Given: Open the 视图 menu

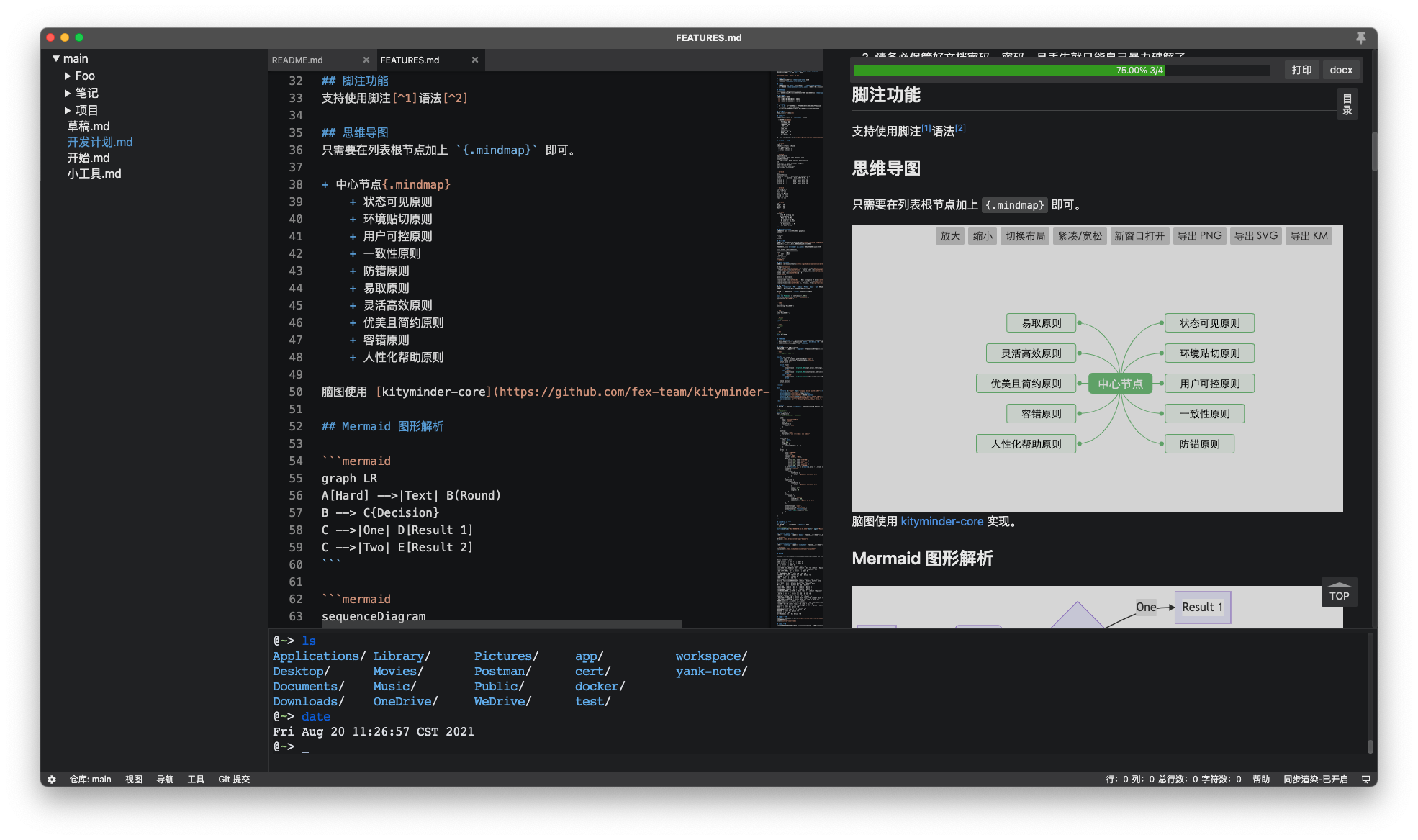Looking at the screenshot, I should pos(133,779).
